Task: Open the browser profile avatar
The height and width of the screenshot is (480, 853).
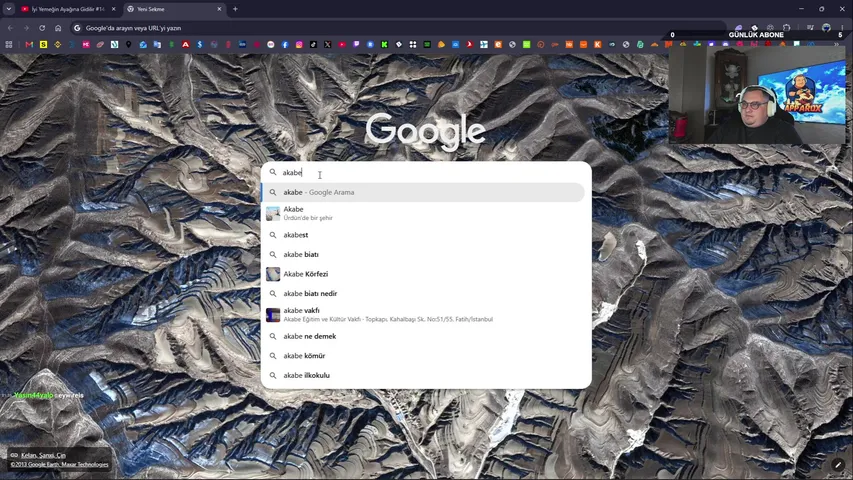Action: (x=826, y=28)
